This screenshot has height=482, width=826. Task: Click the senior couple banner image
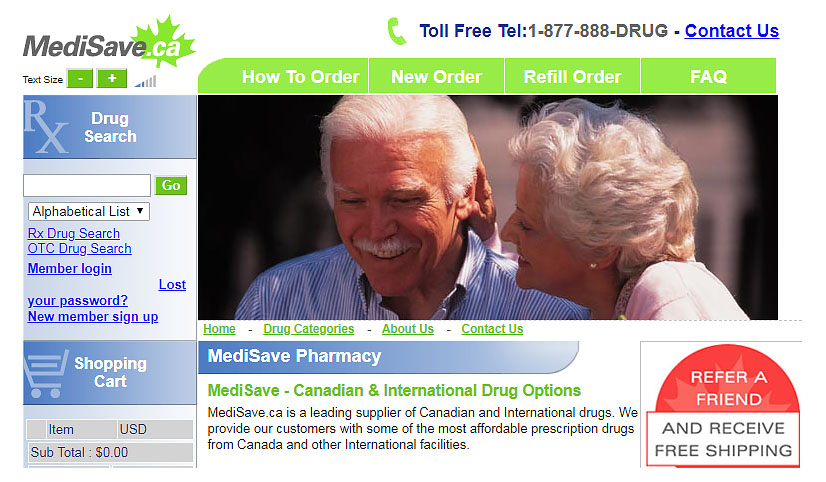pyautogui.click(x=488, y=207)
